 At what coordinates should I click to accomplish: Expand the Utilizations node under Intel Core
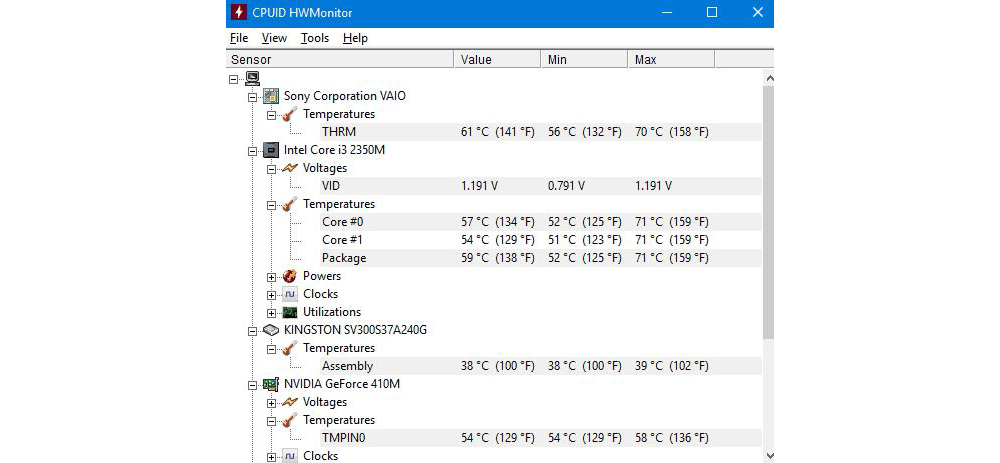272,312
